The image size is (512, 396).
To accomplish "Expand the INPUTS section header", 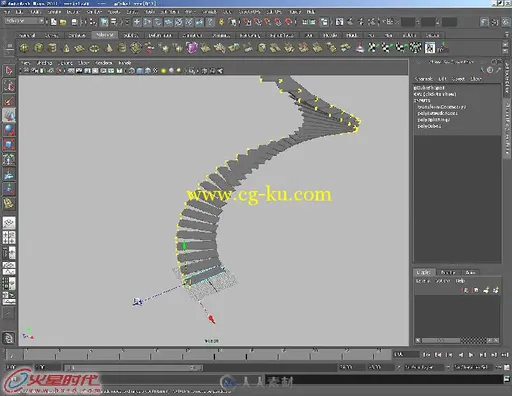I will coord(422,100).
